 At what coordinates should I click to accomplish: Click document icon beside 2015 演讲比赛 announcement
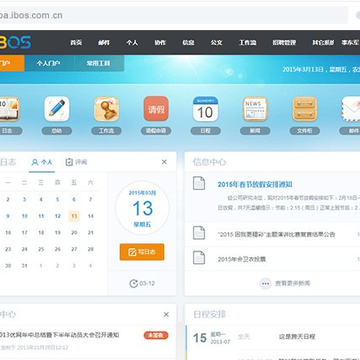(x=199, y=233)
